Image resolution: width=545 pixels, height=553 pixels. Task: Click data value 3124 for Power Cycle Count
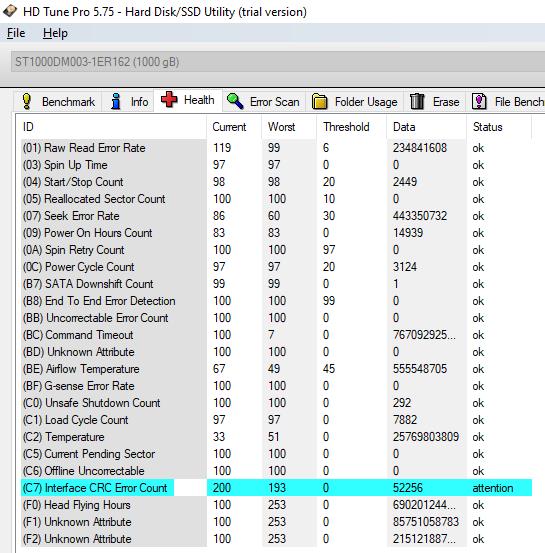tap(405, 267)
